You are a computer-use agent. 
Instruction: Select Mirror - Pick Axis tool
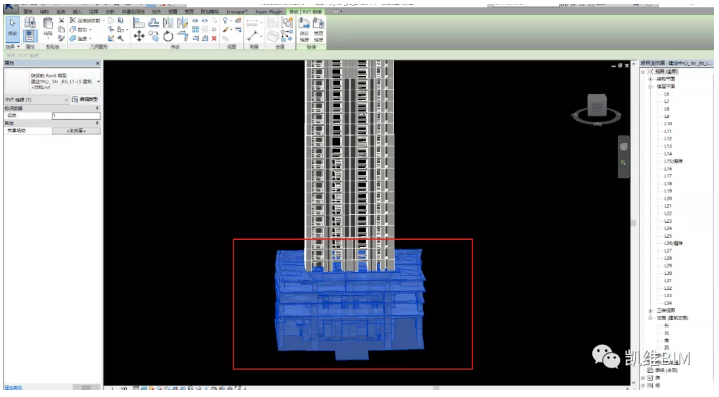(168, 22)
